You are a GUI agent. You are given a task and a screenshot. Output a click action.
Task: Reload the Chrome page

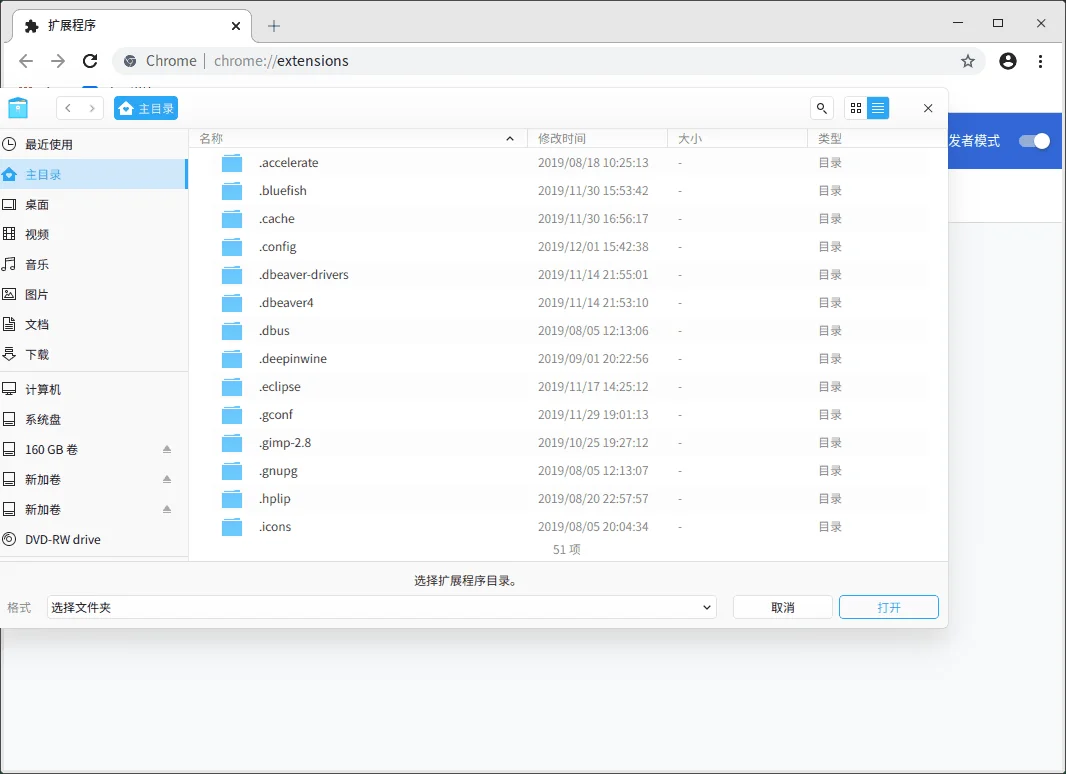pyautogui.click(x=90, y=61)
